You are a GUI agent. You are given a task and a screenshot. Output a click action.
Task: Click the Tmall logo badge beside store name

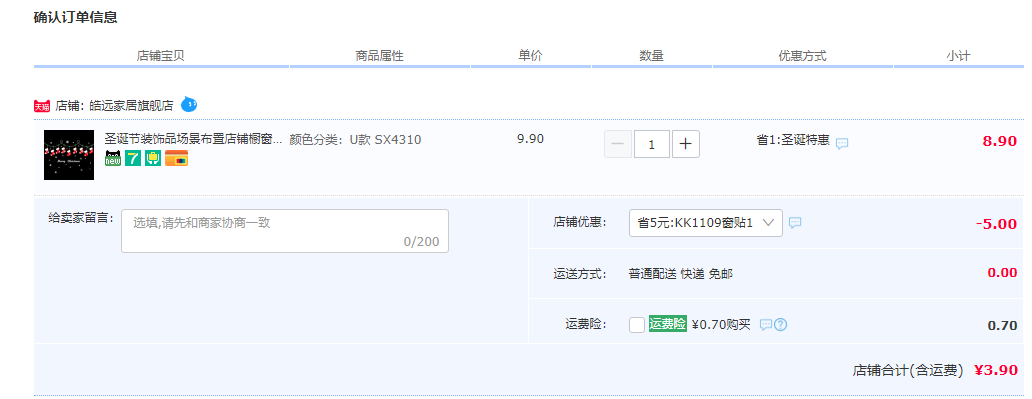[x=42, y=106]
